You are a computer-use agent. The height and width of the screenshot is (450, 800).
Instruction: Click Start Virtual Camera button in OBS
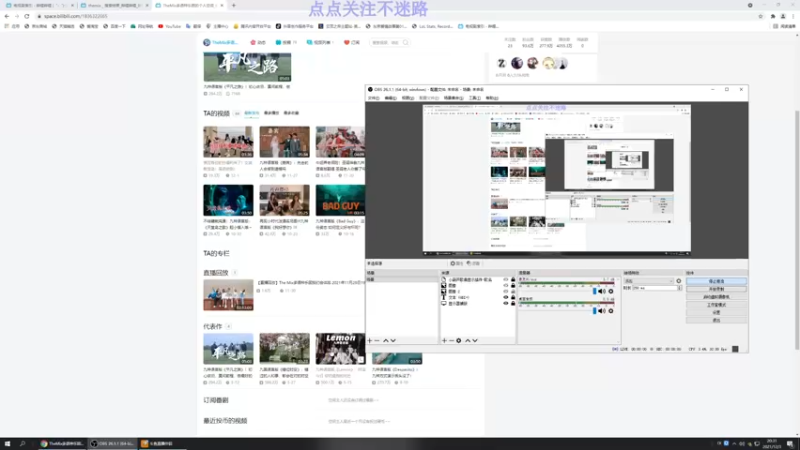pyautogui.click(x=716, y=297)
